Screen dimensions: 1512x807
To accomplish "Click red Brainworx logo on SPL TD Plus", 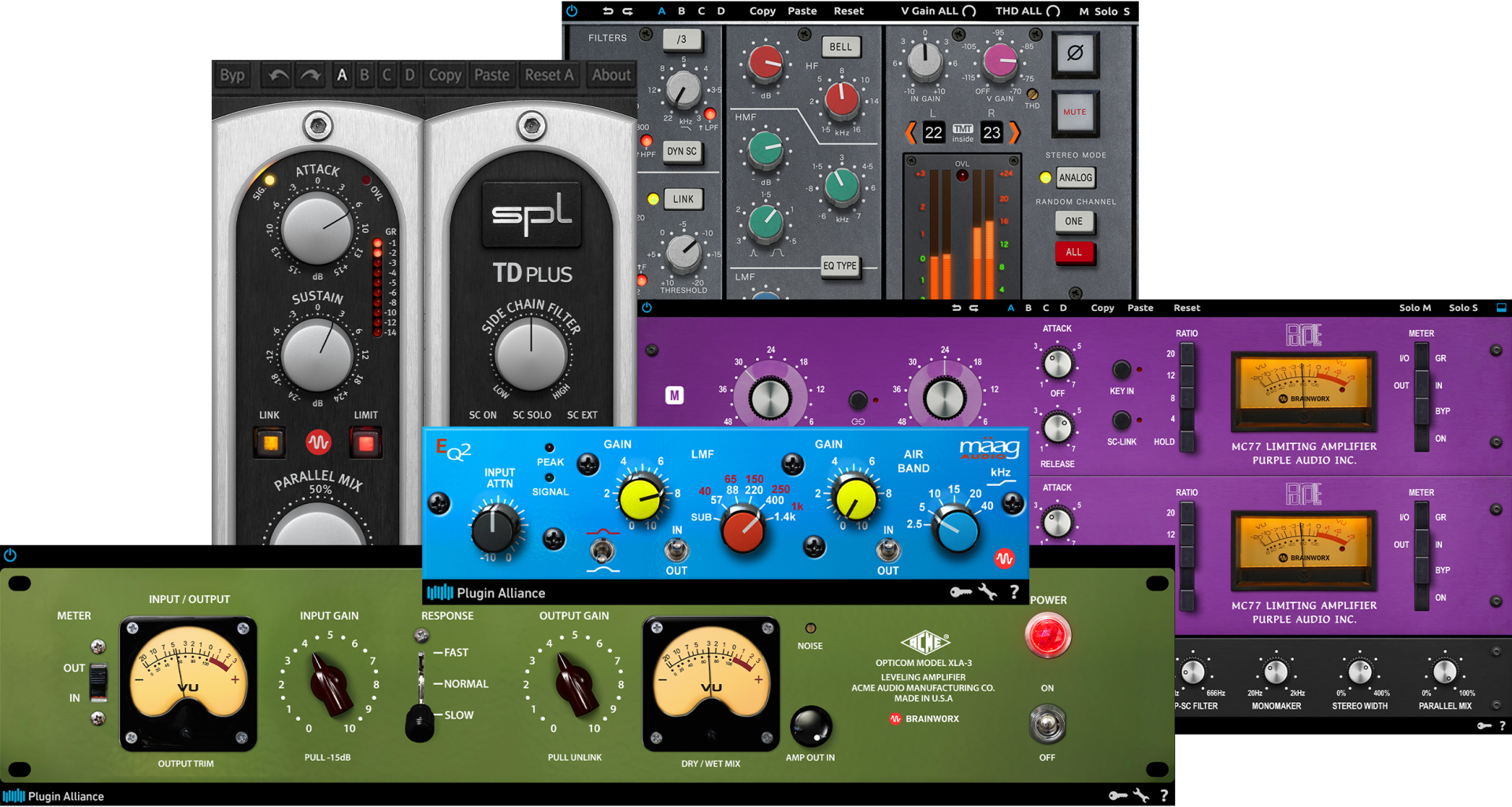I will 318,442.
